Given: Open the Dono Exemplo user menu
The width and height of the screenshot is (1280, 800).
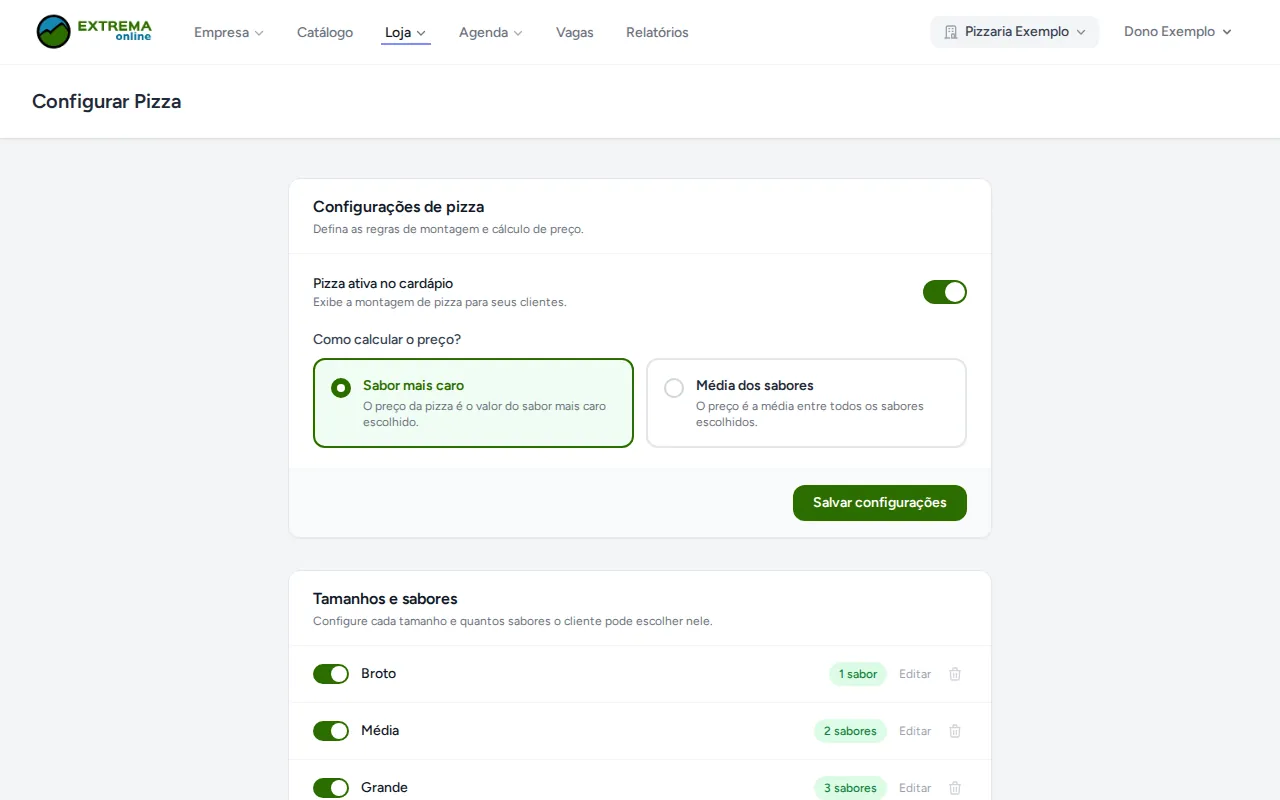Looking at the screenshot, I should pyautogui.click(x=1178, y=32).
